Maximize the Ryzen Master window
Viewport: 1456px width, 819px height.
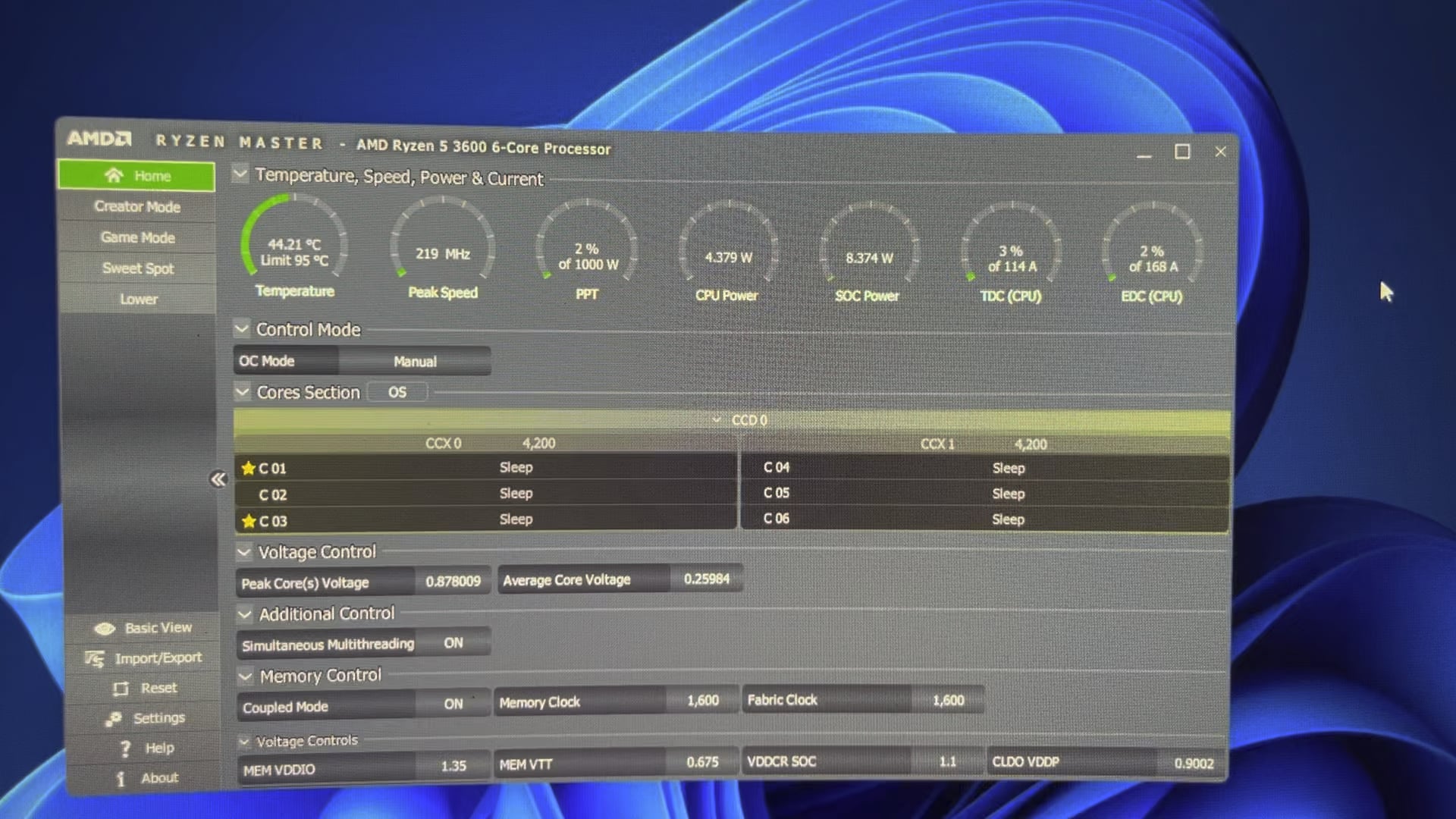pyautogui.click(x=1182, y=152)
